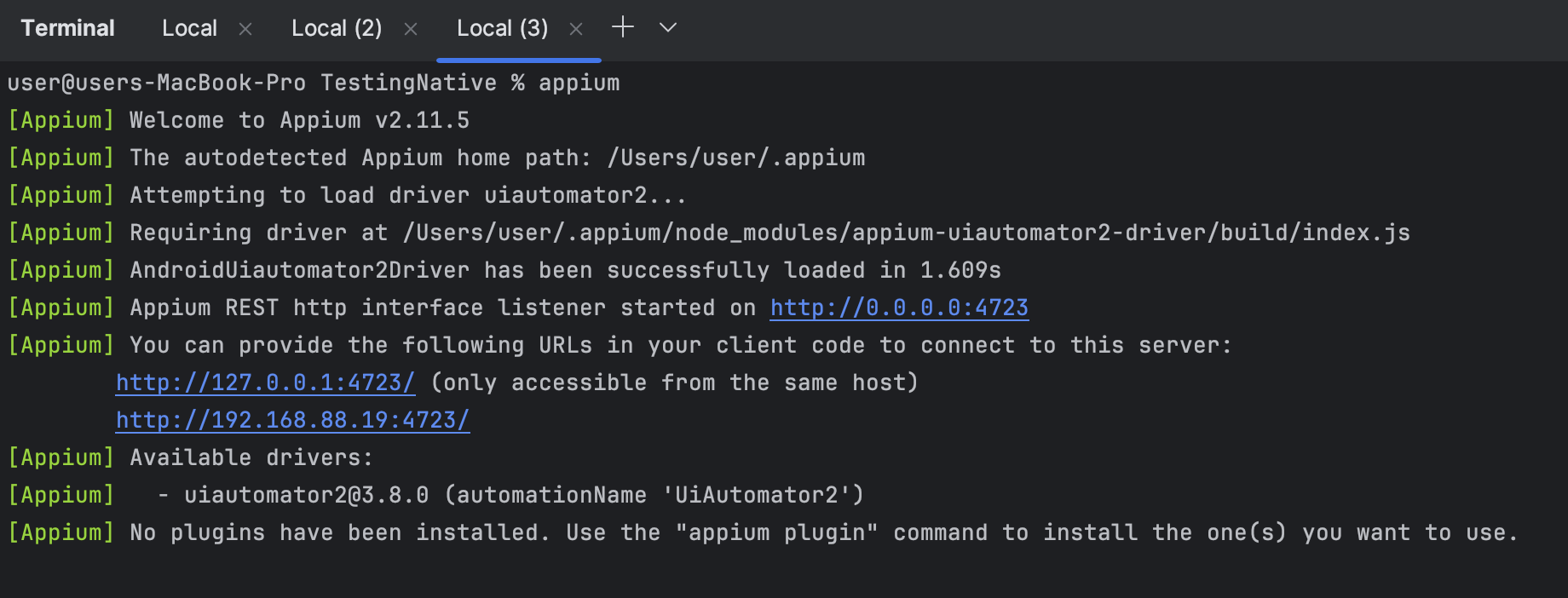Screen dimensions: 1568x598
Task: Click 'Attempting to load driver uiautomator2...' line
Action: (408, 195)
